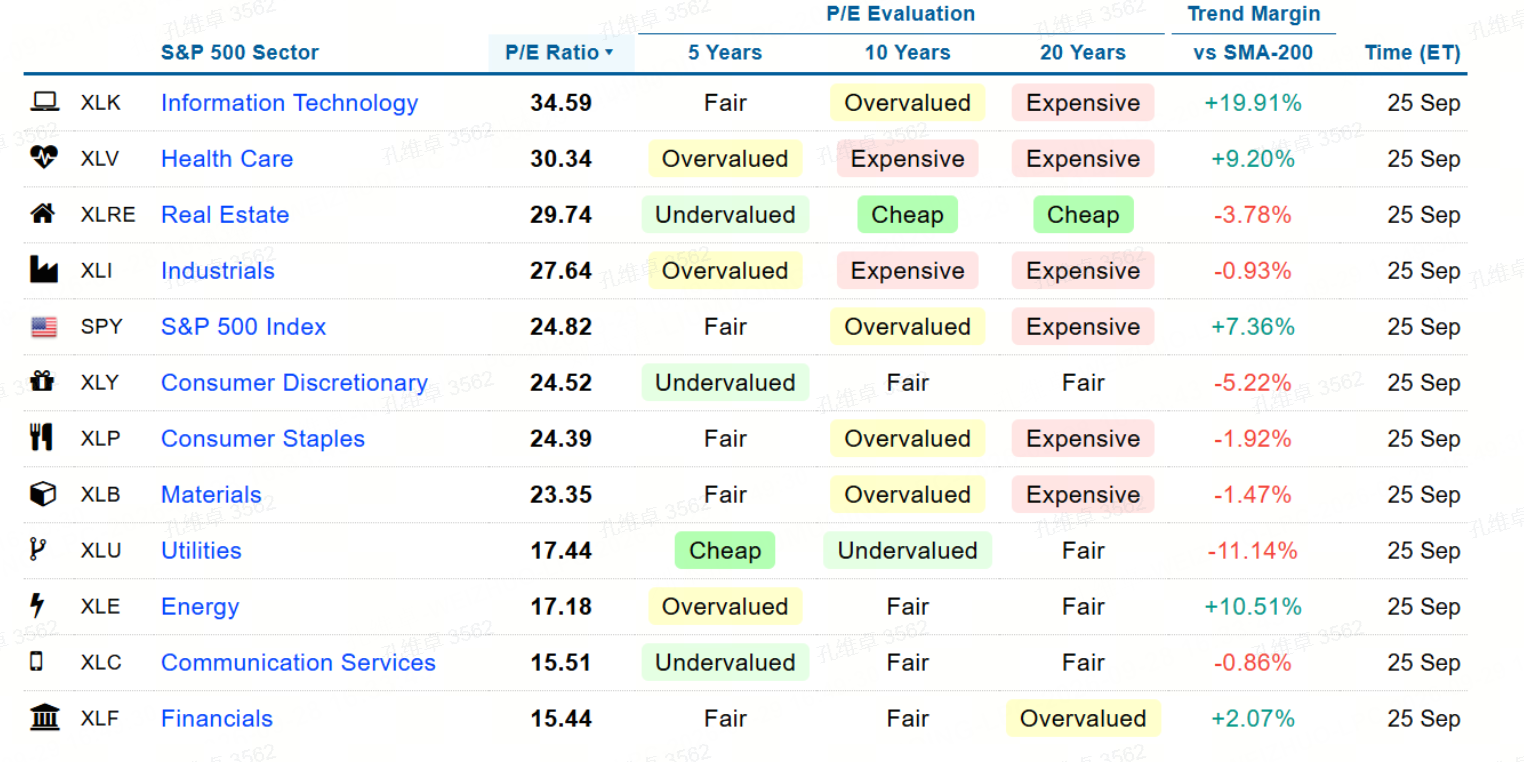The image size is (1524, 762).
Task: Click the gift icon for Consumer Discretionary
Action: pyautogui.click(x=42, y=382)
